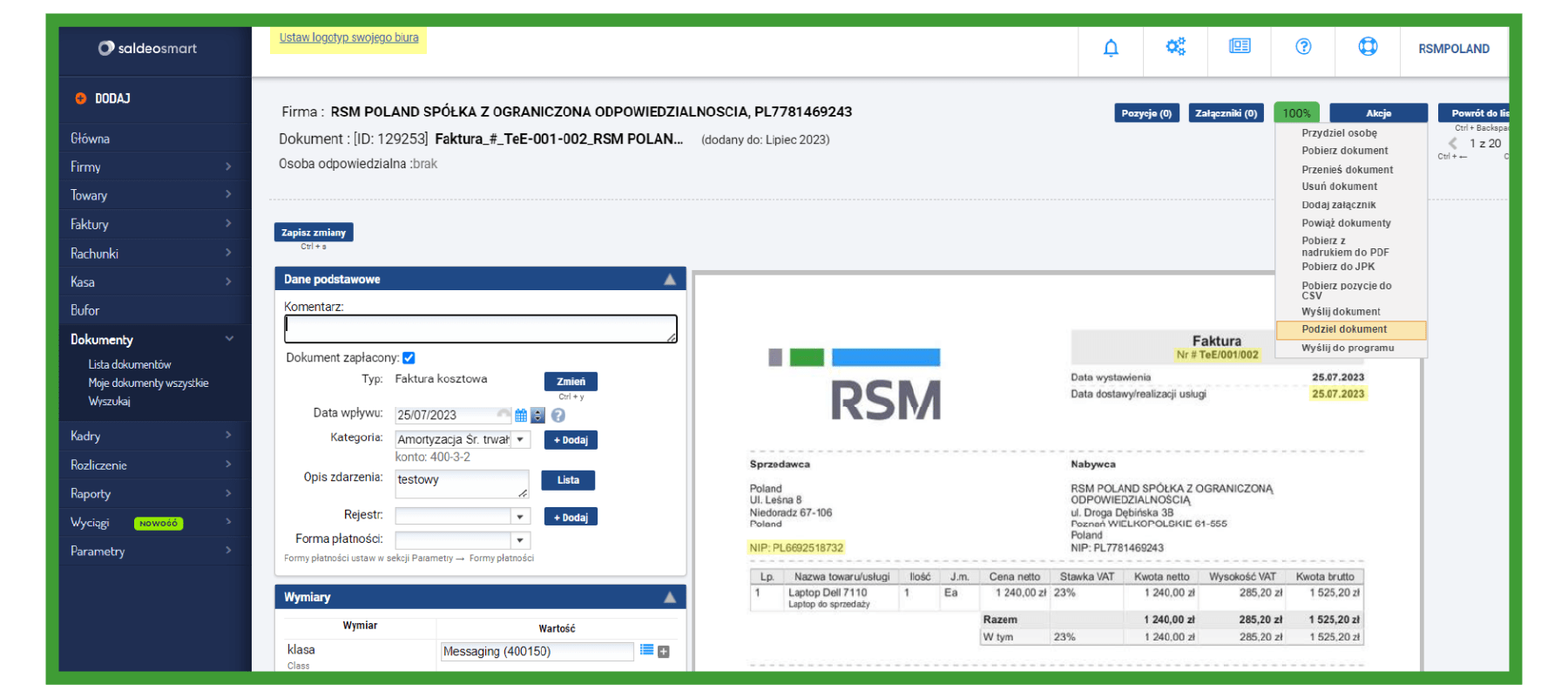Open support via the lifebuoy icon

point(1368,47)
